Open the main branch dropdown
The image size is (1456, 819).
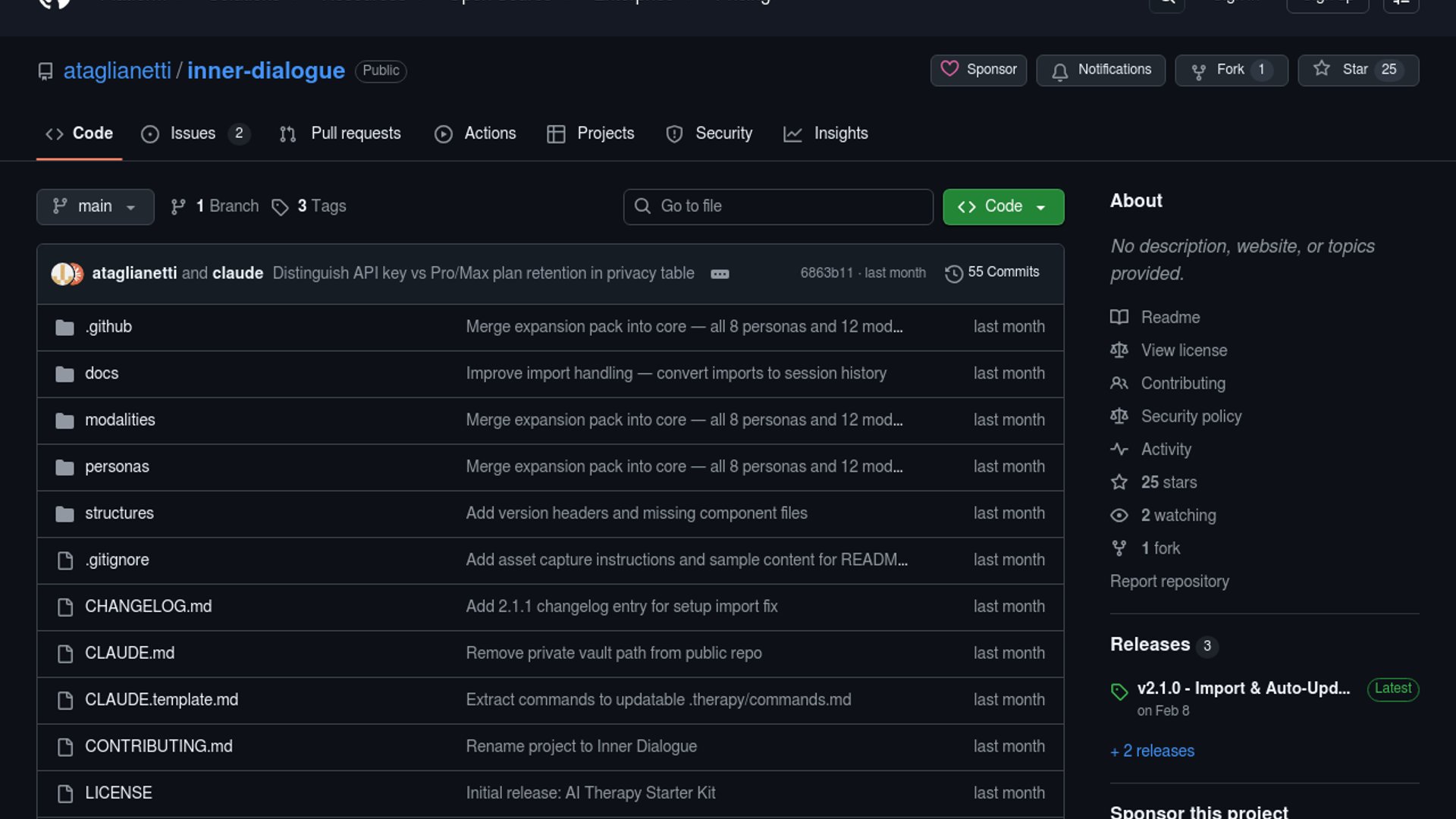[95, 206]
